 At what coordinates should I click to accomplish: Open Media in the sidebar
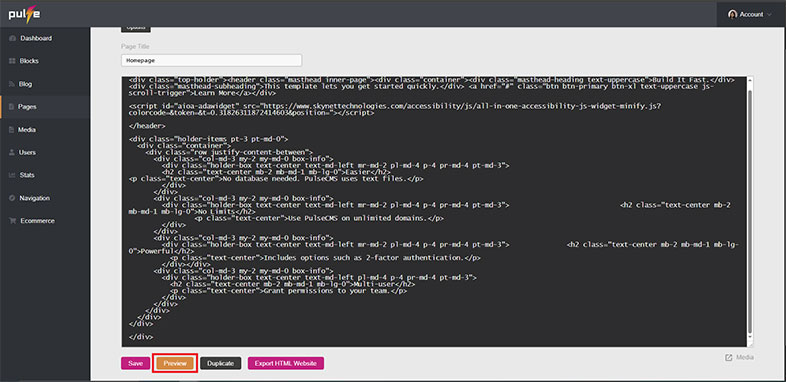(27, 129)
